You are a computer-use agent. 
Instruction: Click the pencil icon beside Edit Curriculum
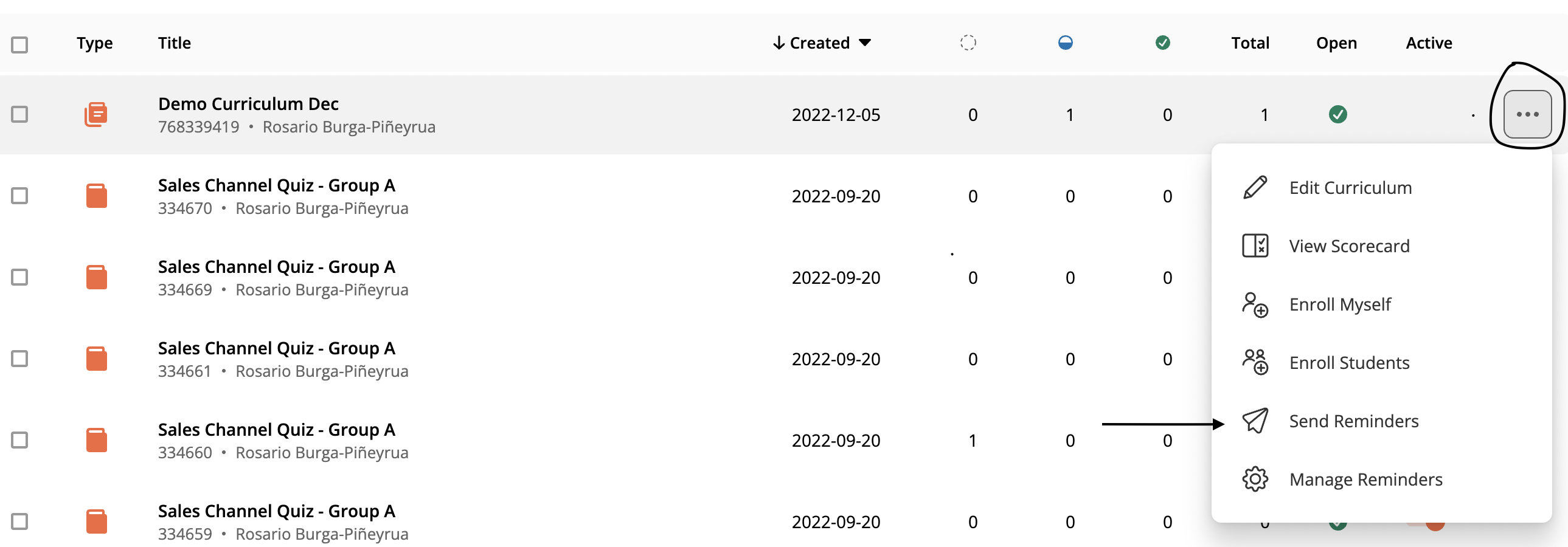[x=1255, y=187]
